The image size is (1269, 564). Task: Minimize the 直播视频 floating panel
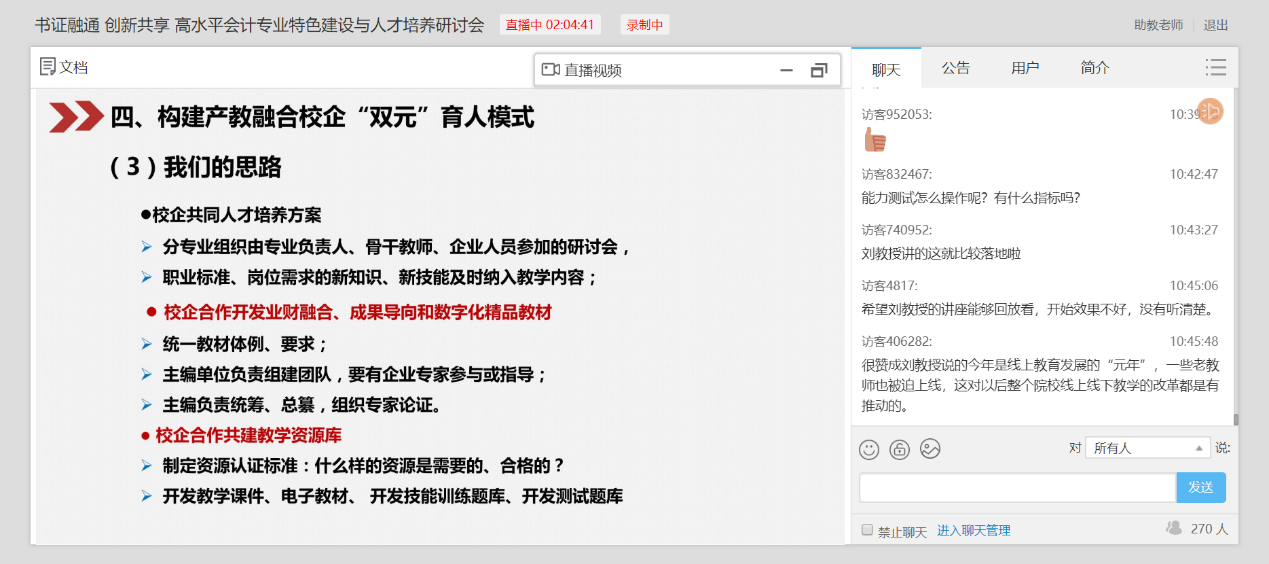click(786, 70)
